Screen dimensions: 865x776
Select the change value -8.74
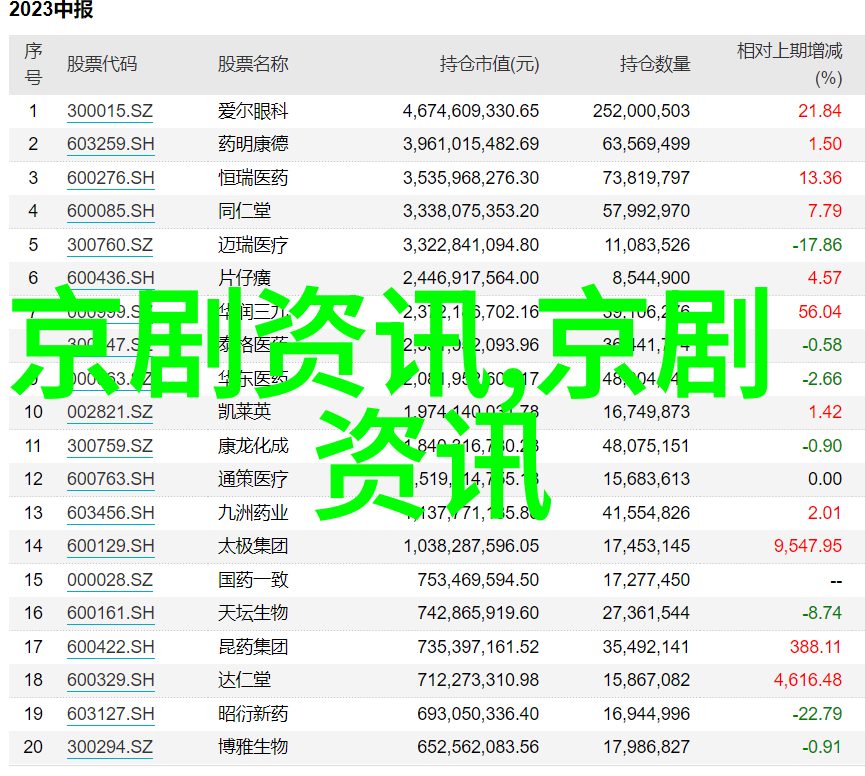[x=822, y=613]
